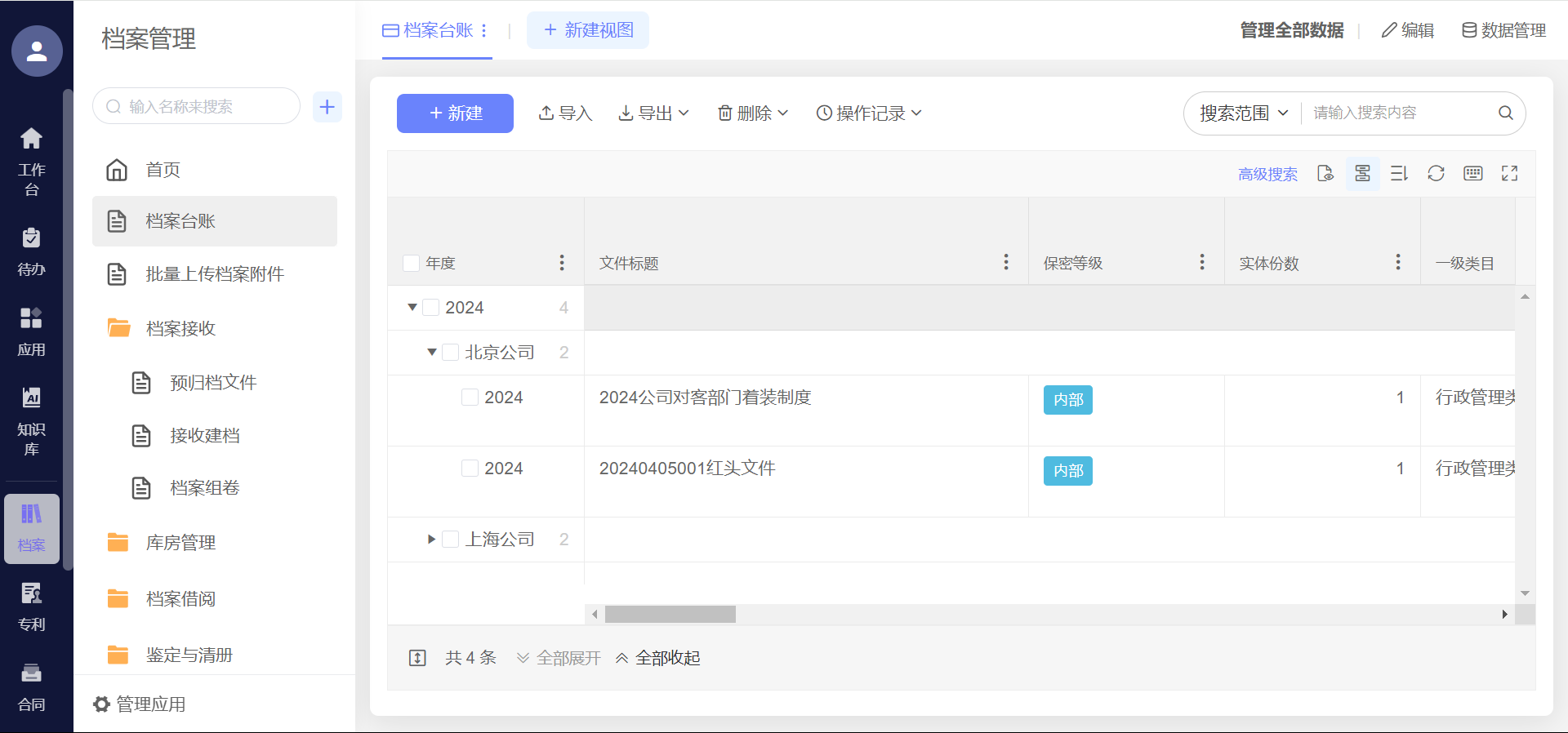
Task: Click the refresh icon in table toolbar
Action: (1436, 173)
